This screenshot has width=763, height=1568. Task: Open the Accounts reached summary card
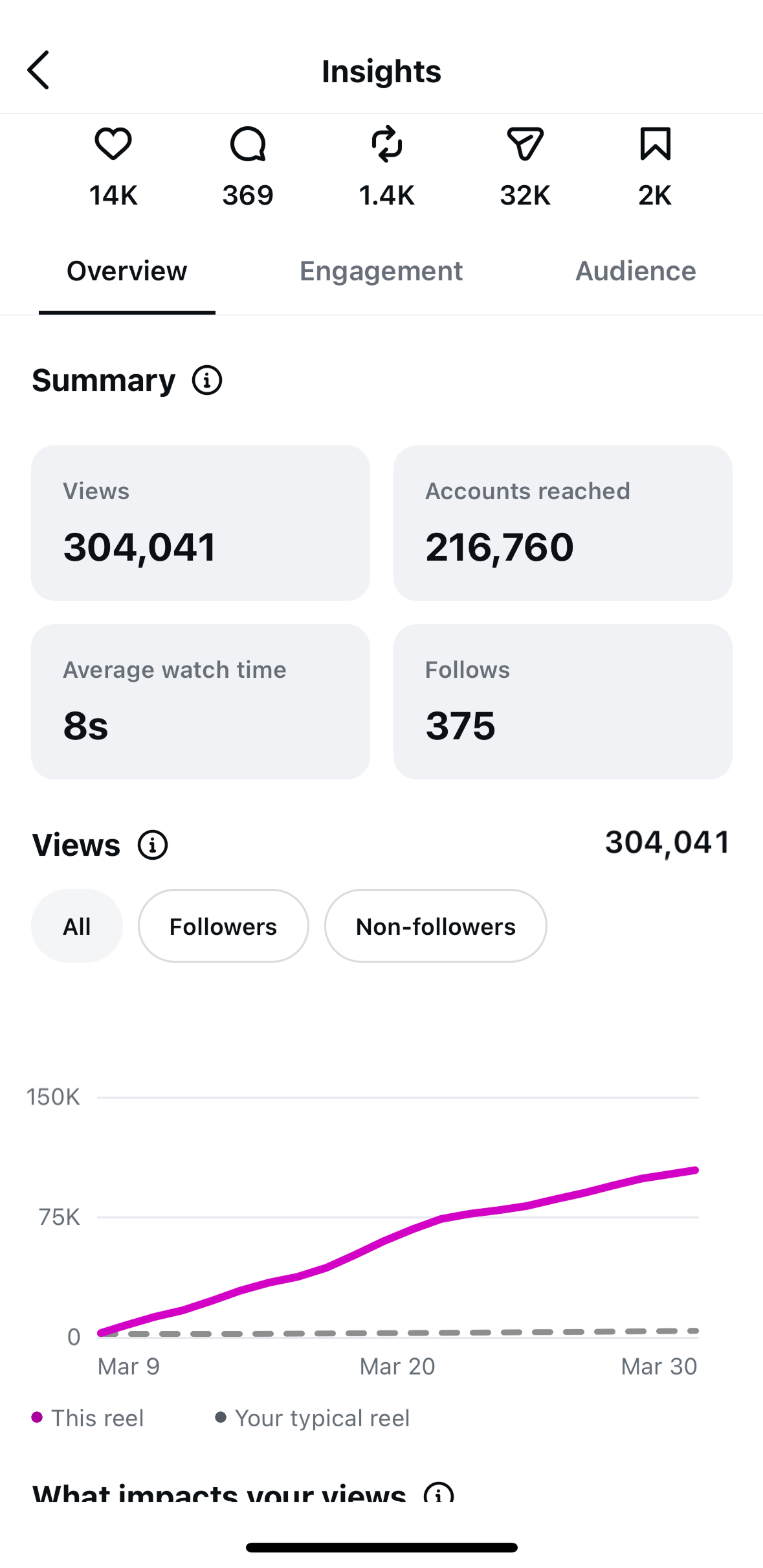coord(563,523)
